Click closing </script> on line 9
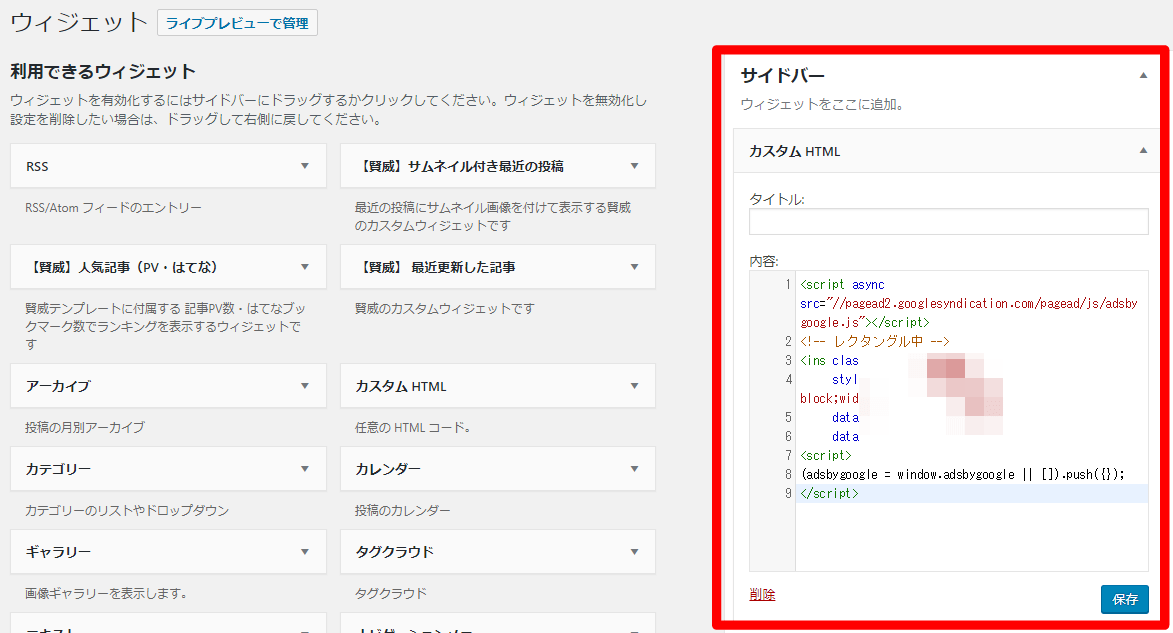The height and width of the screenshot is (633, 1173). pos(829,493)
